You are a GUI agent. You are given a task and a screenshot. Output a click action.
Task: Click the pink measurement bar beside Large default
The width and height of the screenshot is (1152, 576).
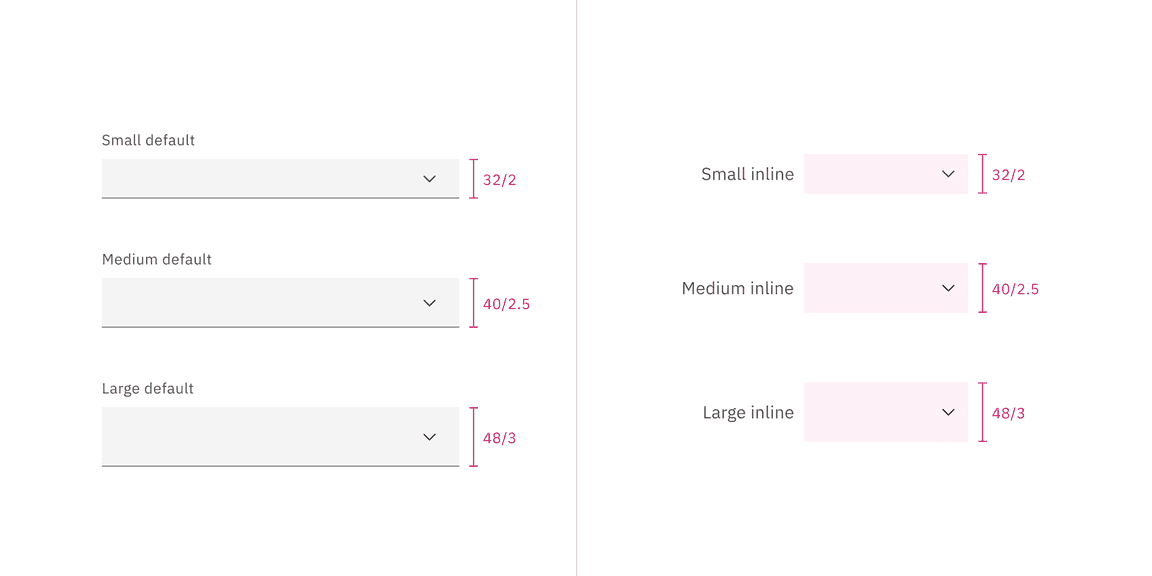pyautogui.click(x=471, y=436)
